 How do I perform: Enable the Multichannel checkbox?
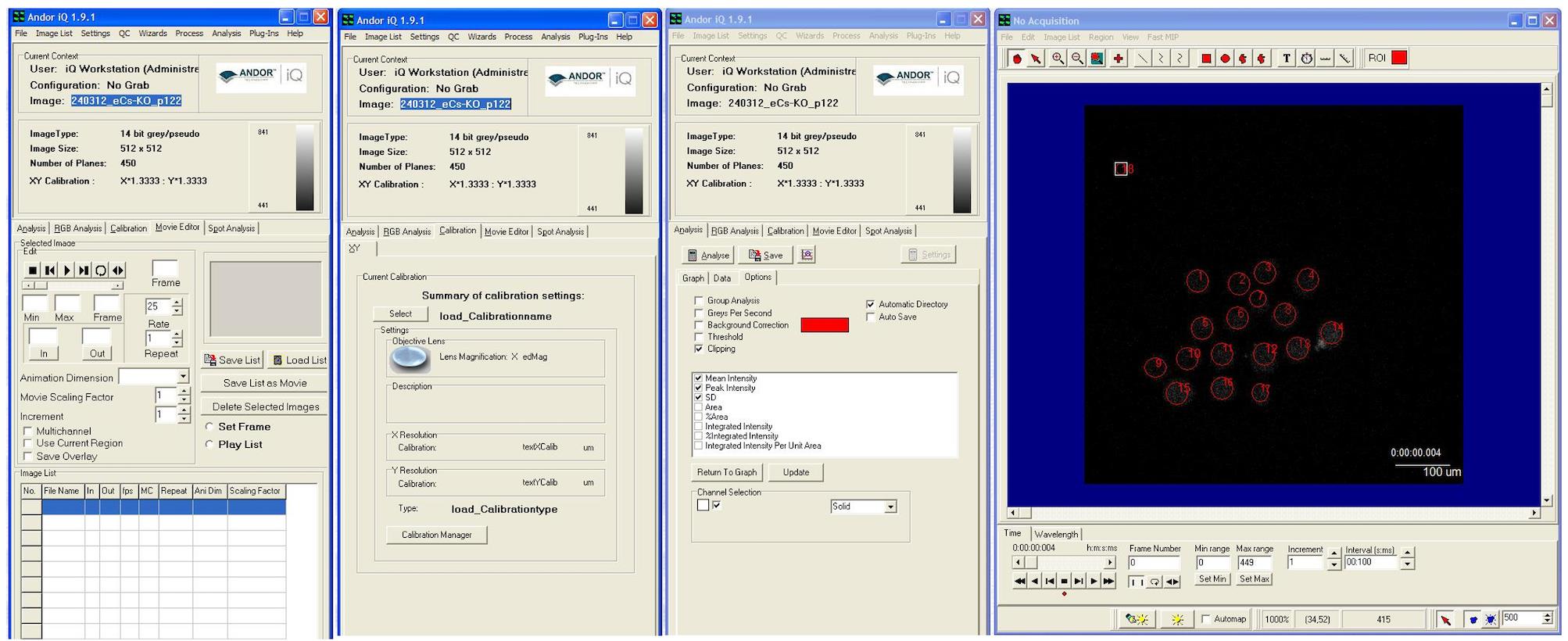pyautogui.click(x=28, y=431)
